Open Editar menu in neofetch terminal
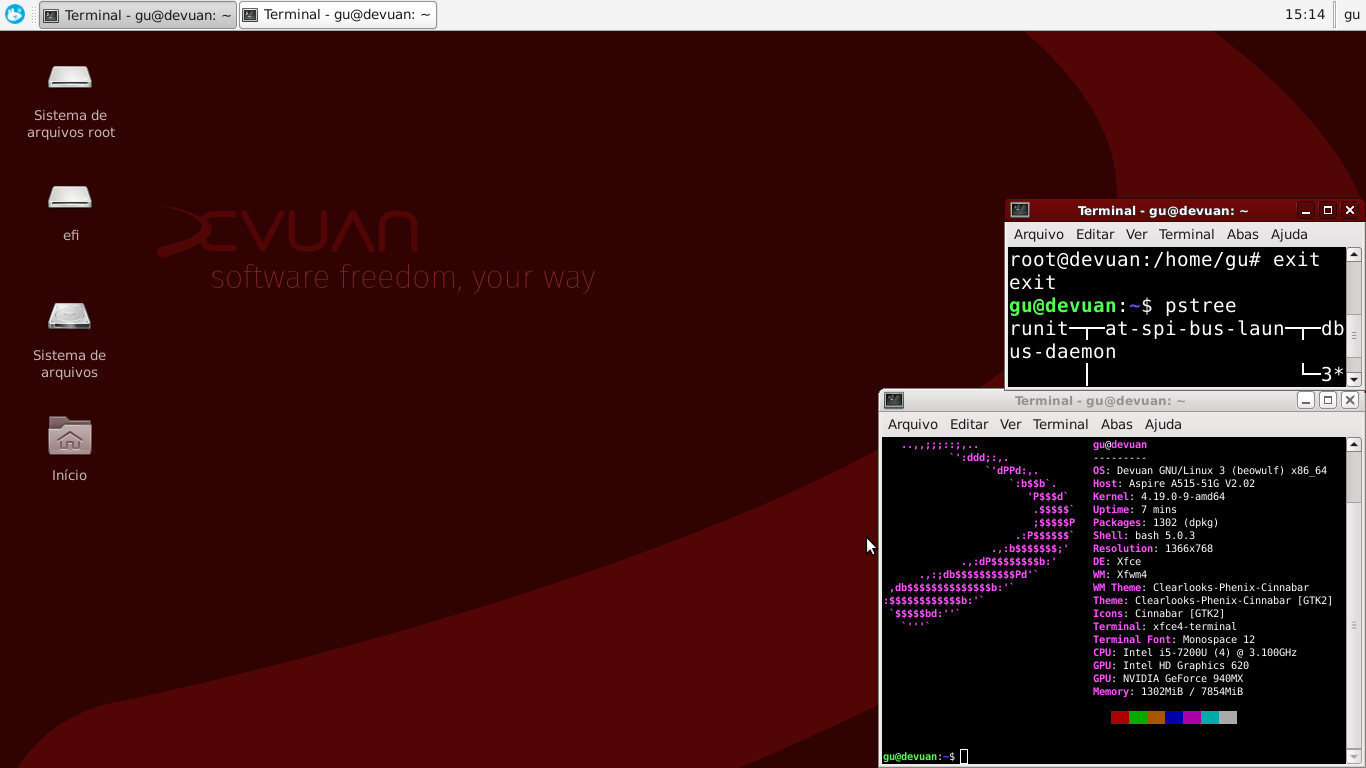Viewport: 1366px width, 768px height. tap(968, 424)
